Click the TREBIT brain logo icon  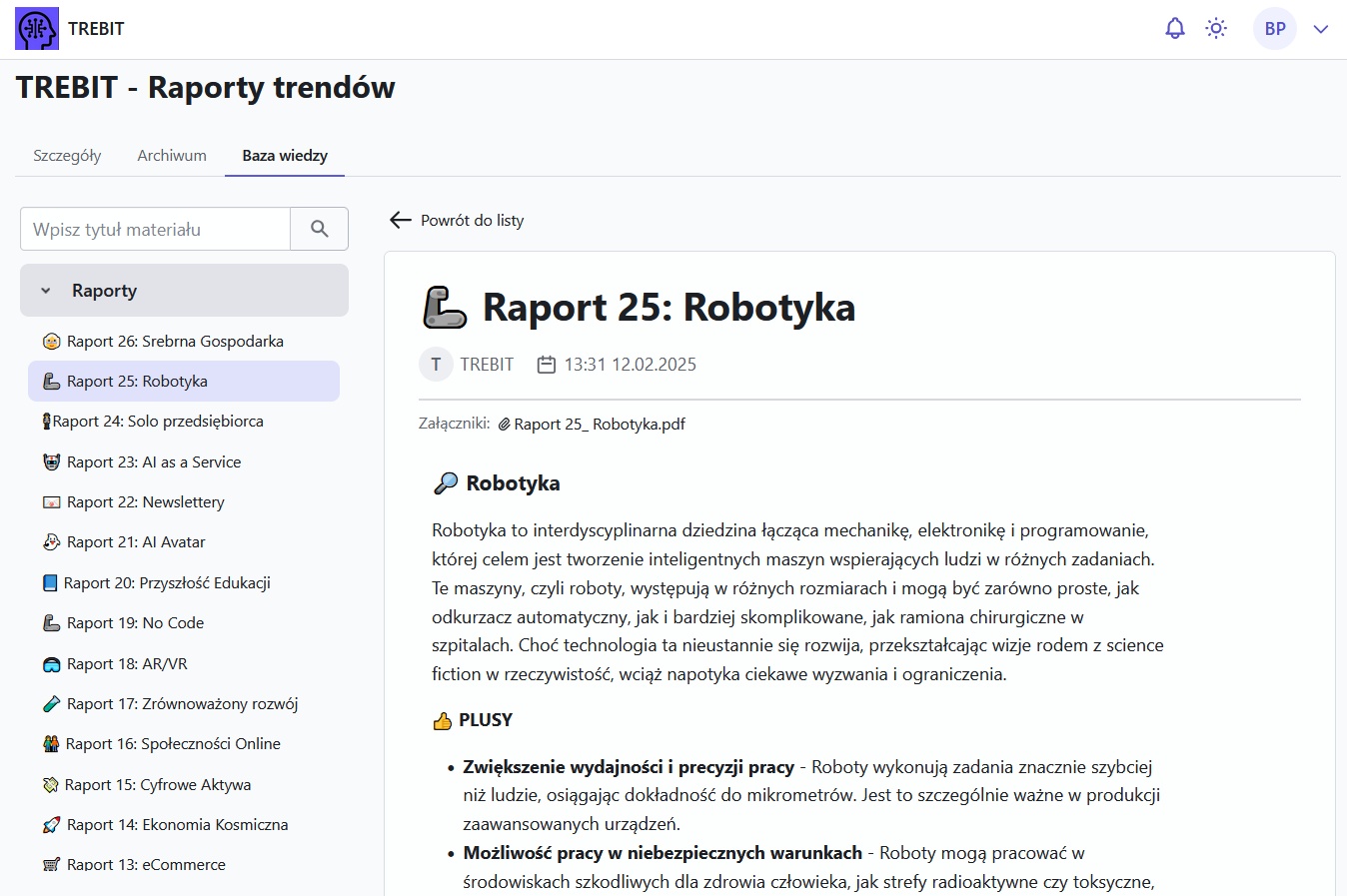coord(37,29)
